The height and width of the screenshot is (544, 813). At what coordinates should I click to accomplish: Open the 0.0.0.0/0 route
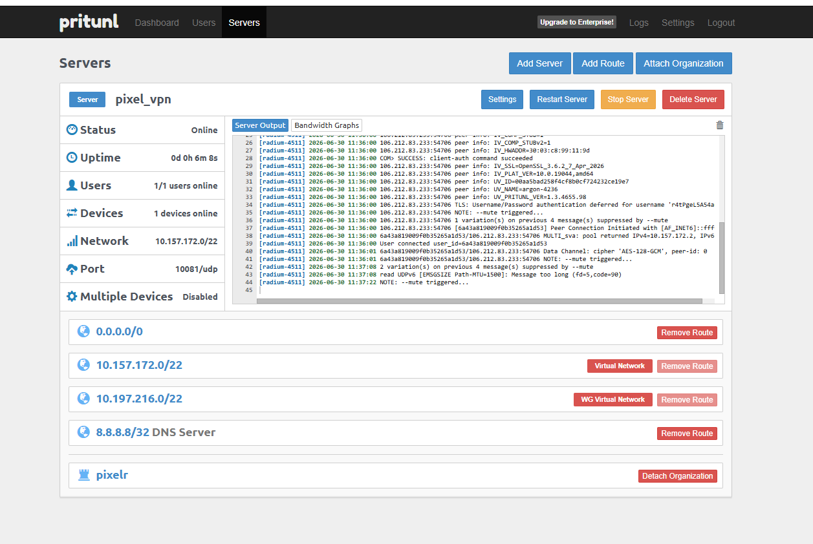point(119,331)
